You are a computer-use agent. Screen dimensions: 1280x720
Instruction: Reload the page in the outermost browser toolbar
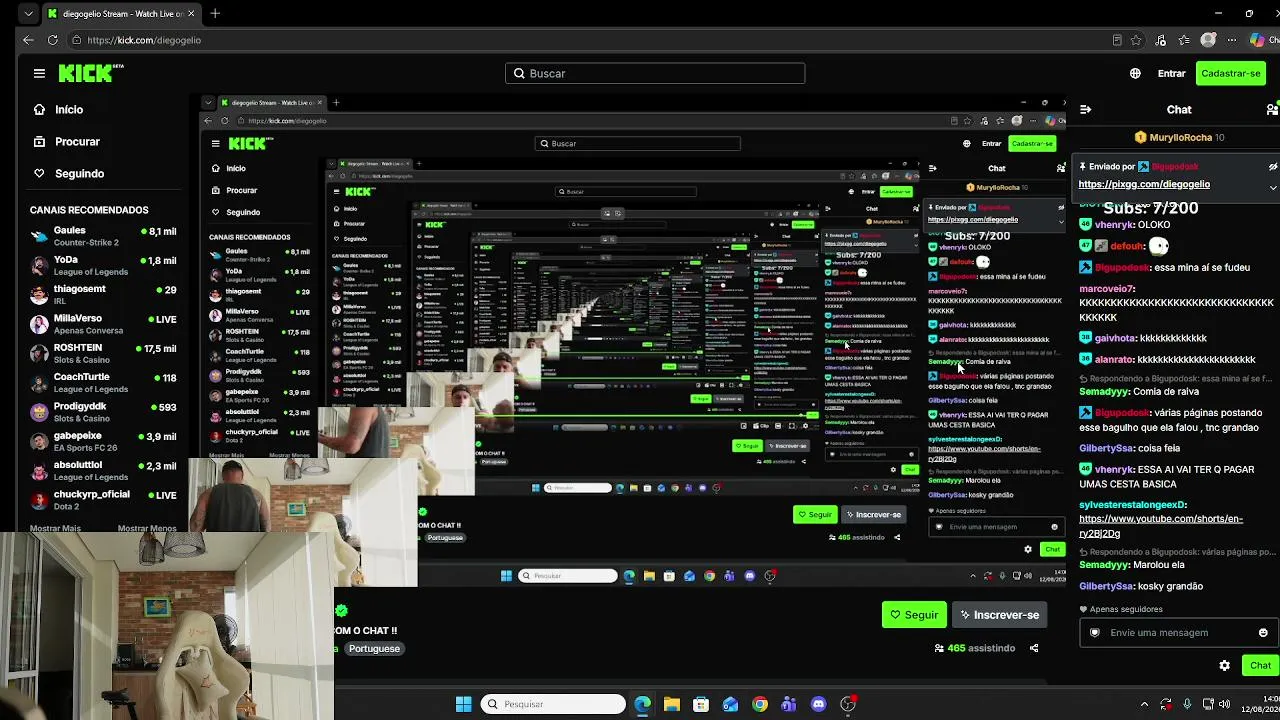(x=53, y=40)
